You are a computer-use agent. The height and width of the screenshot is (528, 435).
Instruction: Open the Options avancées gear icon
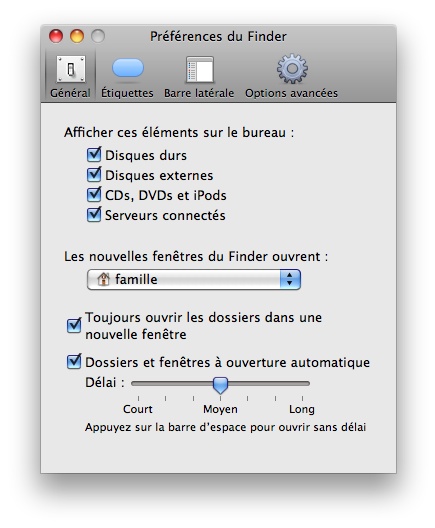(x=292, y=69)
